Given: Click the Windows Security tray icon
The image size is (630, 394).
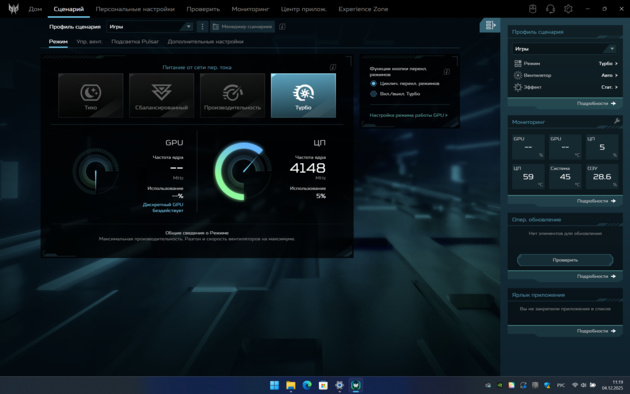Looking at the screenshot, I should point(547,385).
